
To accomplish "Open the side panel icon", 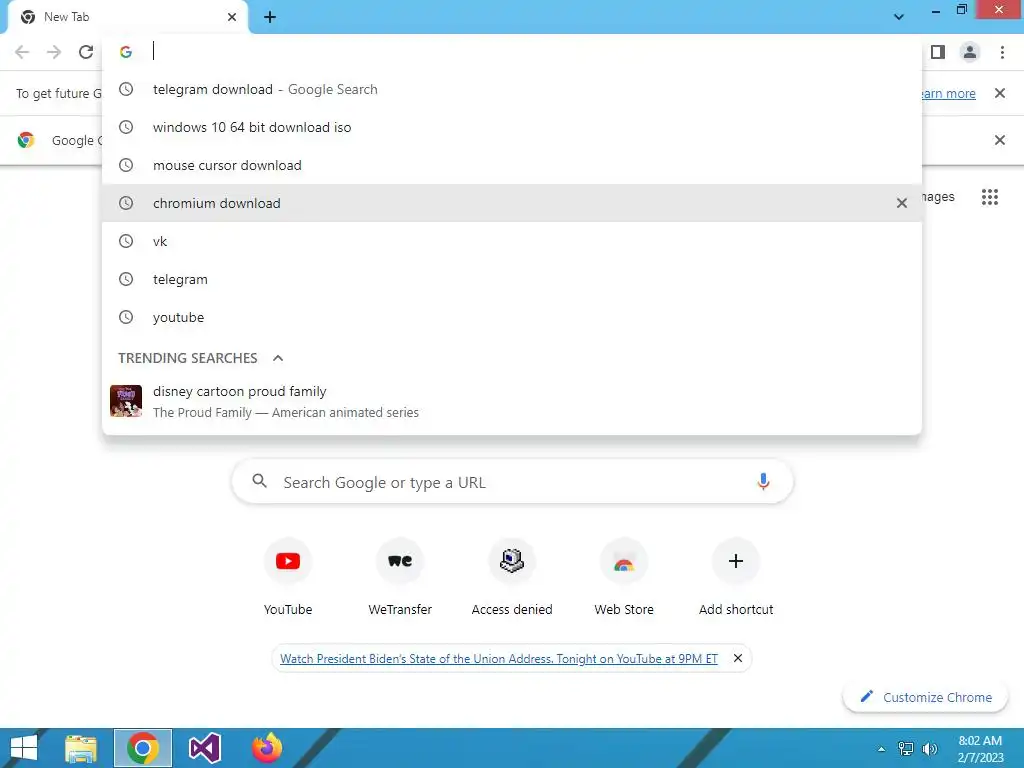I will 938,52.
